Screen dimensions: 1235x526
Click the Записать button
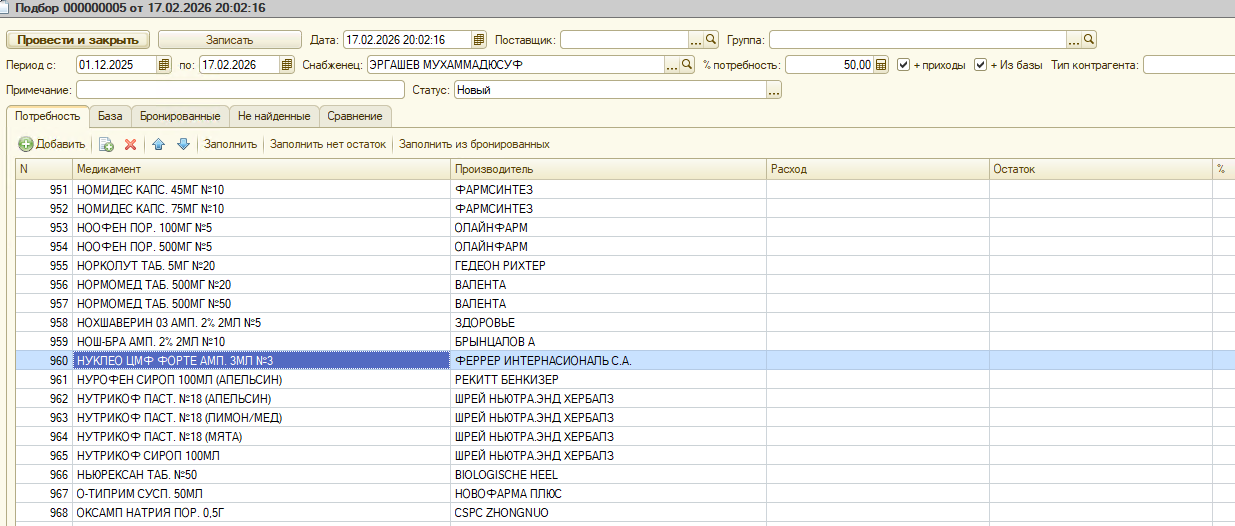point(230,40)
